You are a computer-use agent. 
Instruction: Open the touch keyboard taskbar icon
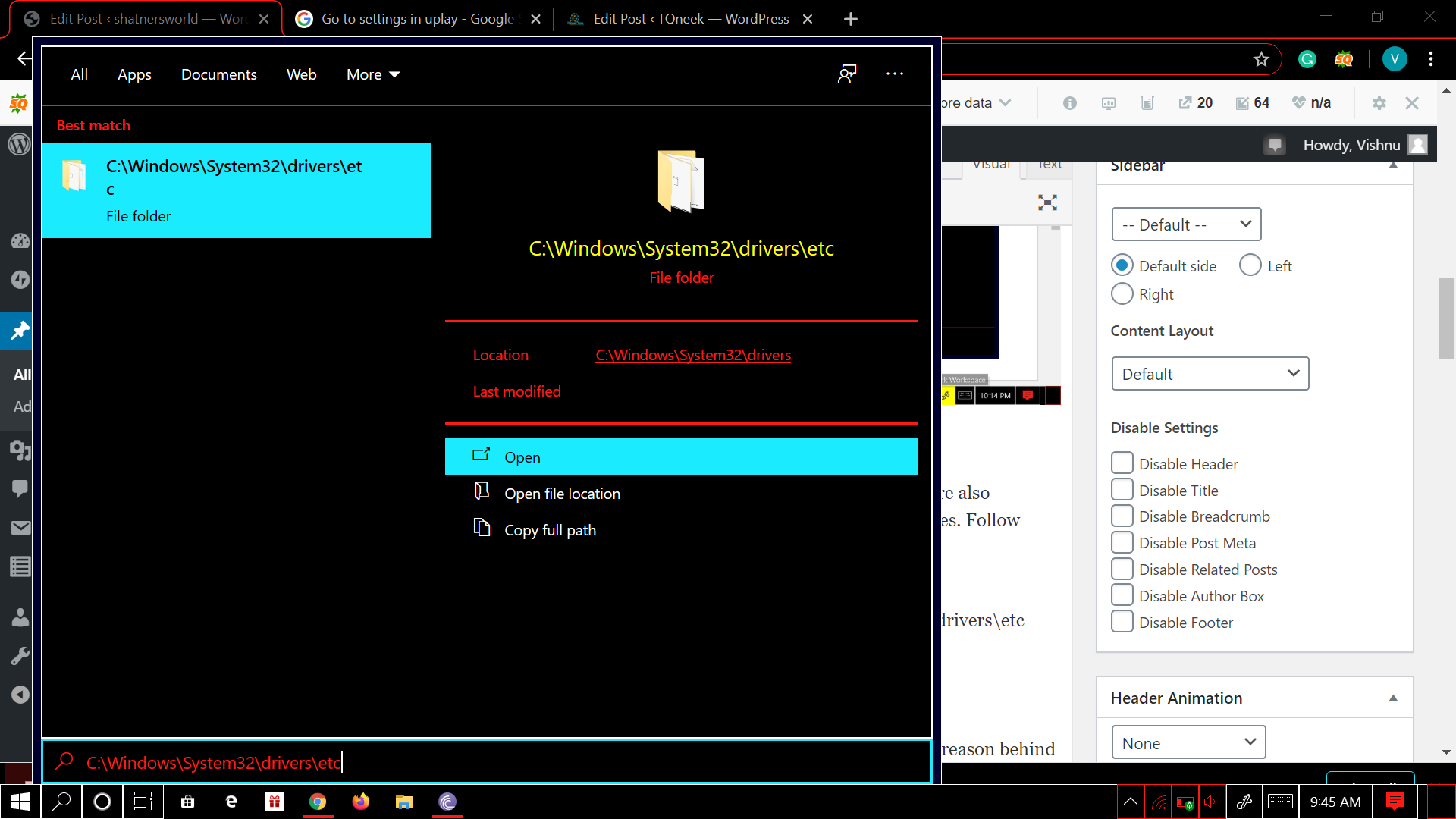1280,802
